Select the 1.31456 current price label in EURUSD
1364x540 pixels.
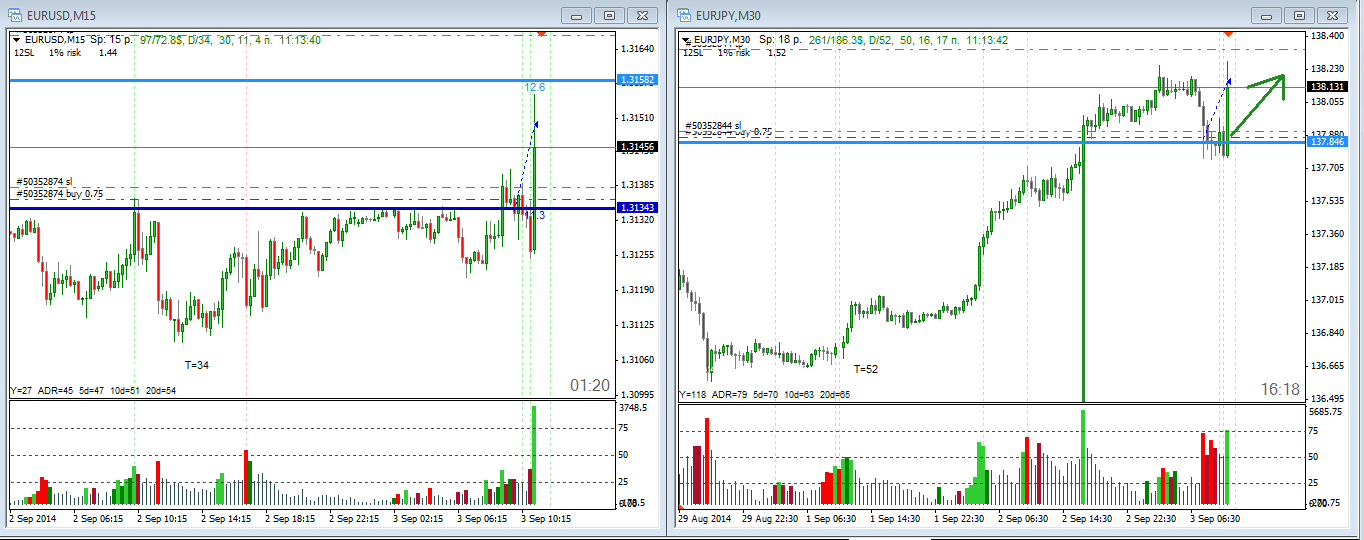tap(637, 148)
